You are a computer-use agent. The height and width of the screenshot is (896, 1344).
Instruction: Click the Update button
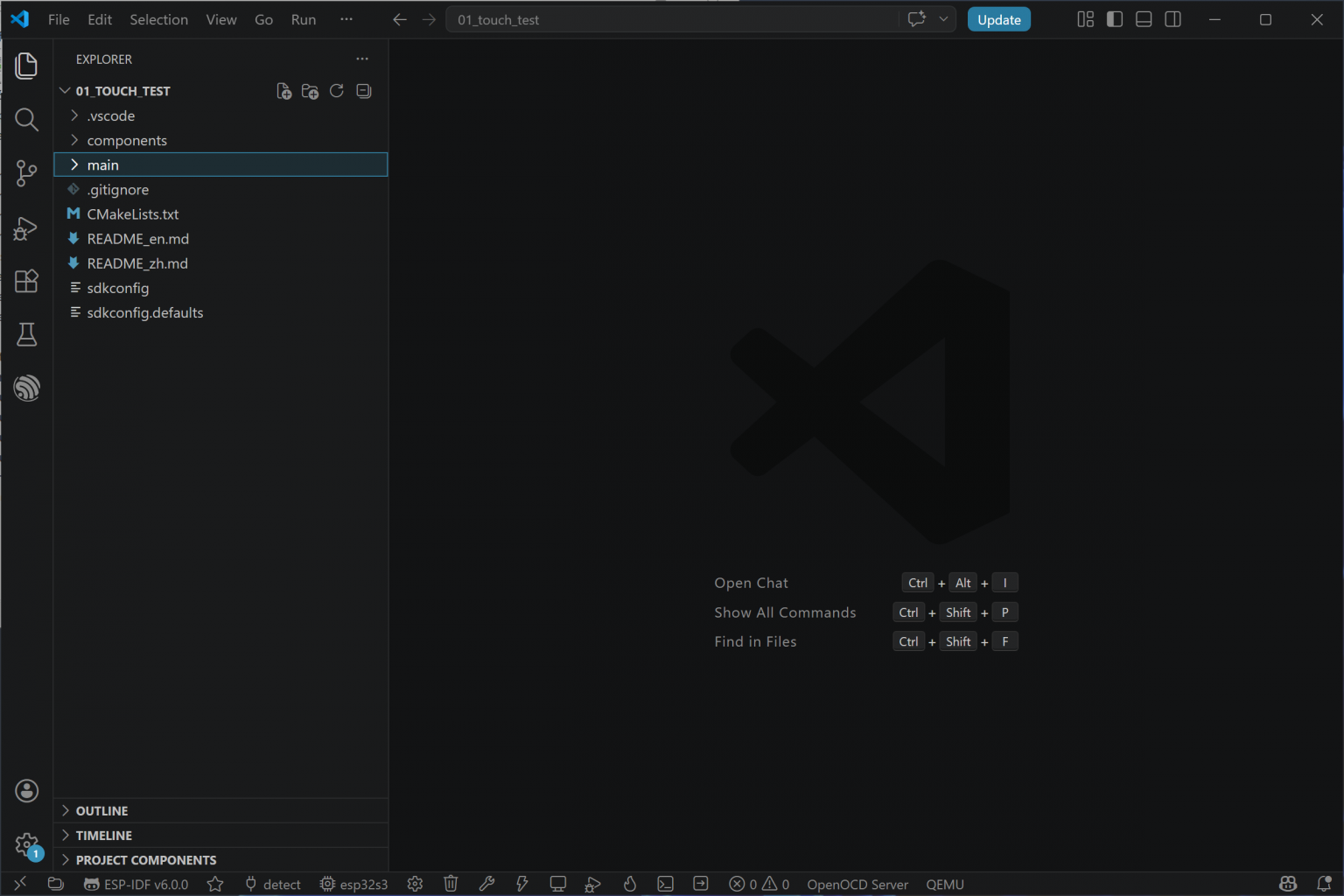(998, 19)
